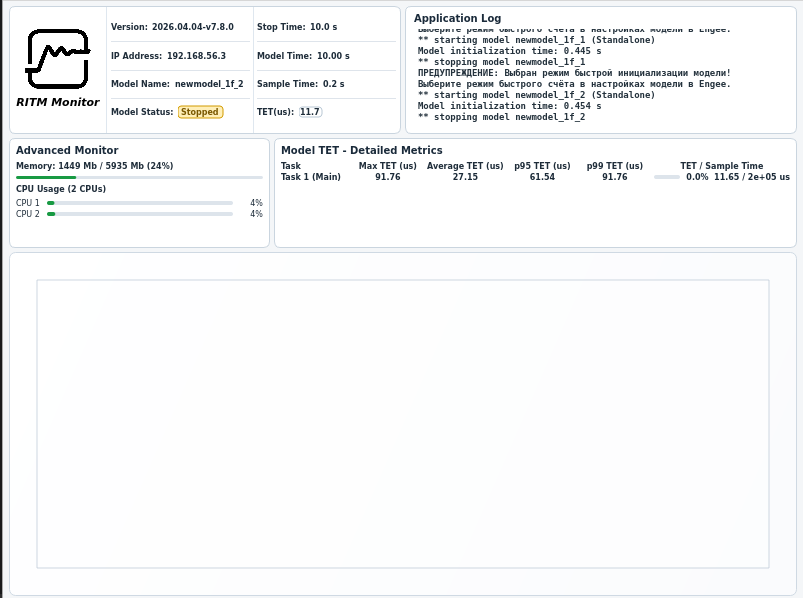Click the Sample Time 0.2 s value
Viewport: 803px width, 598px height.
pos(333,83)
